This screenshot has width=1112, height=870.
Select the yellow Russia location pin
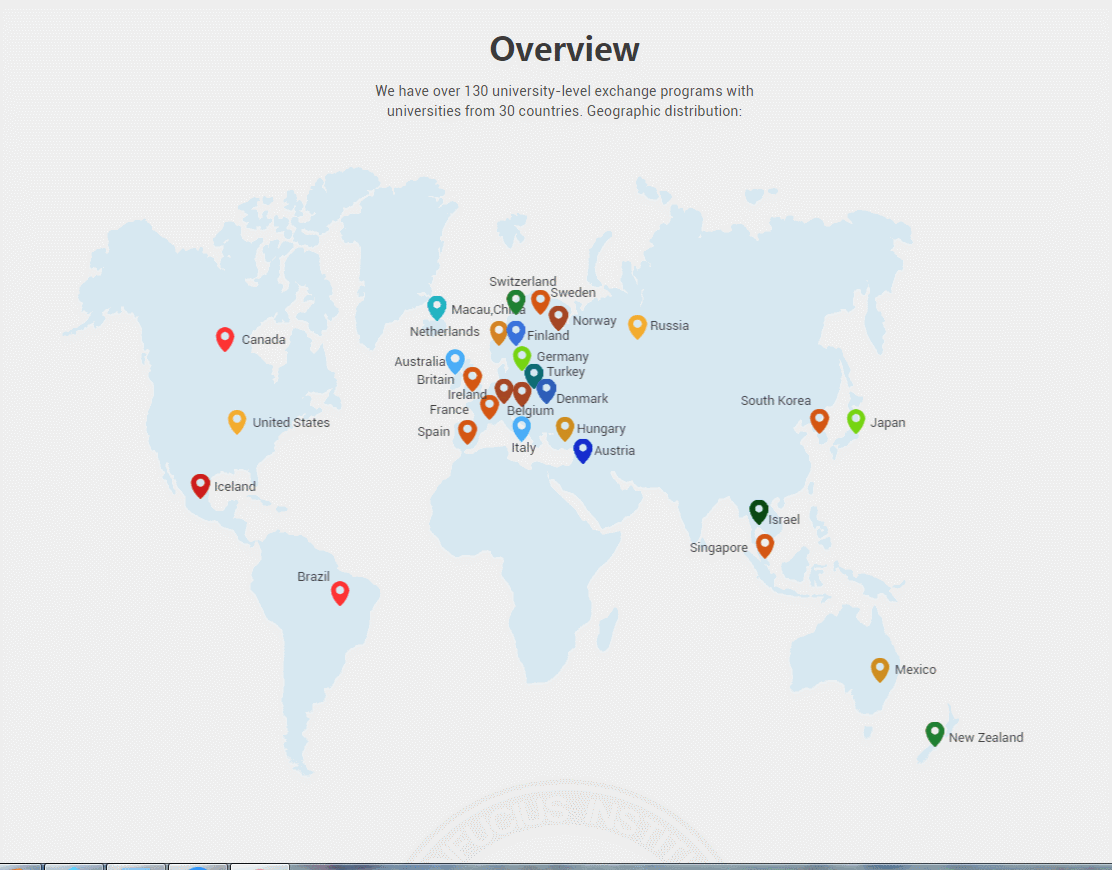point(637,326)
